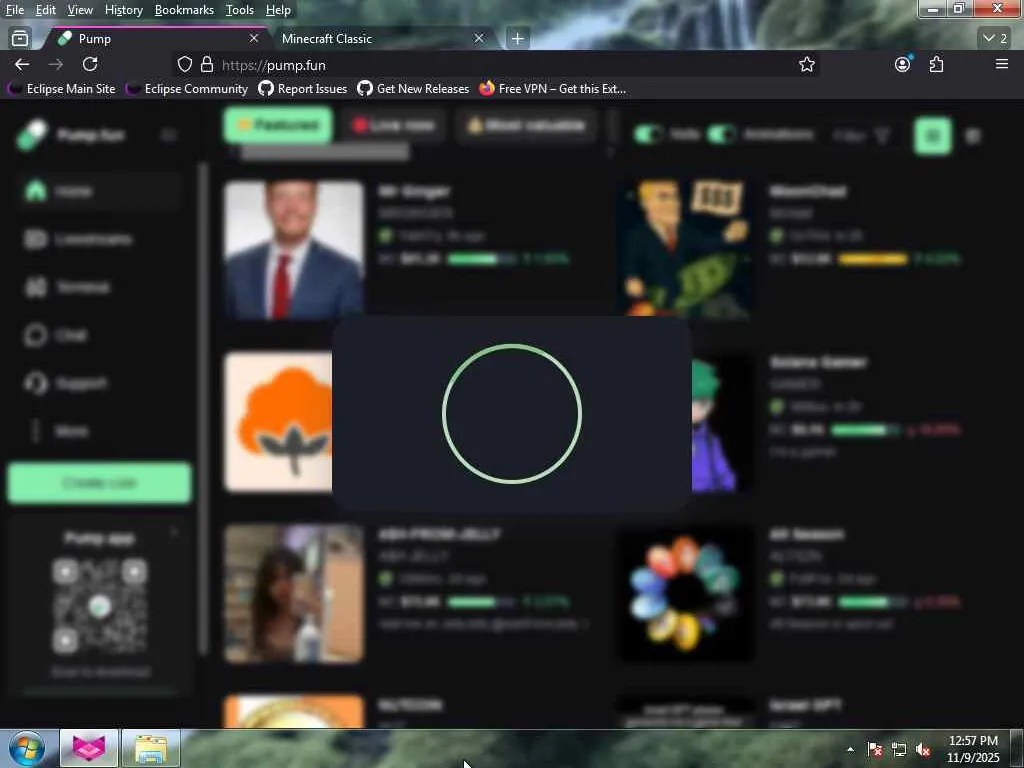The height and width of the screenshot is (768, 1024).
Task: Open Terminal from the sidebar icon
Action: [35, 287]
